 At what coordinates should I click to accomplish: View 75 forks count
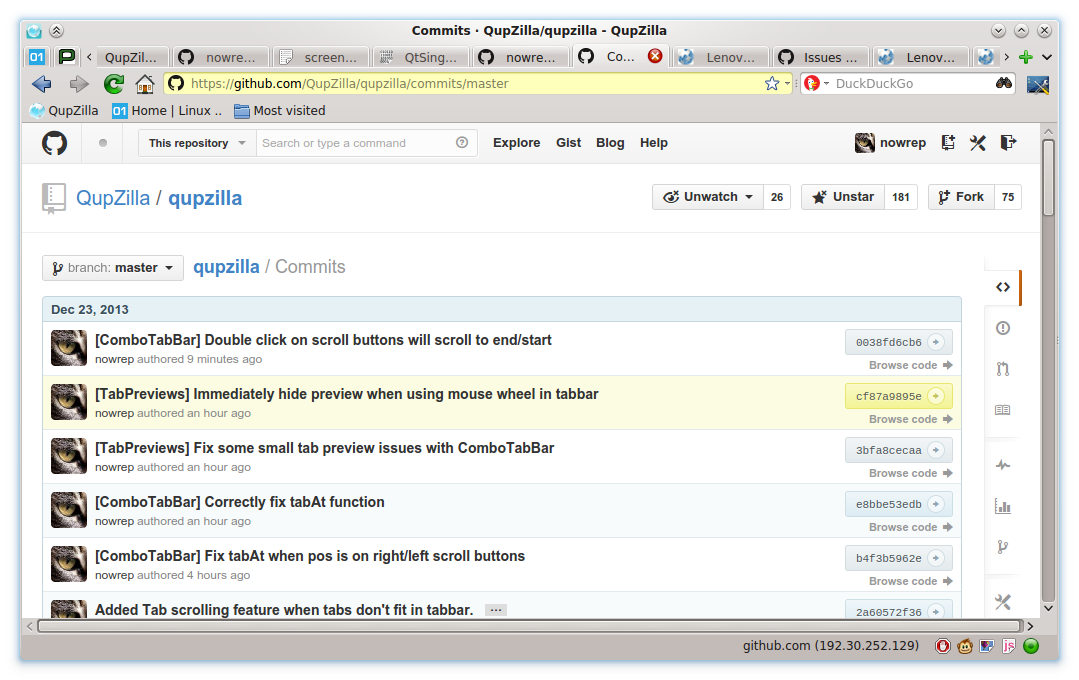pos(1007,197)
